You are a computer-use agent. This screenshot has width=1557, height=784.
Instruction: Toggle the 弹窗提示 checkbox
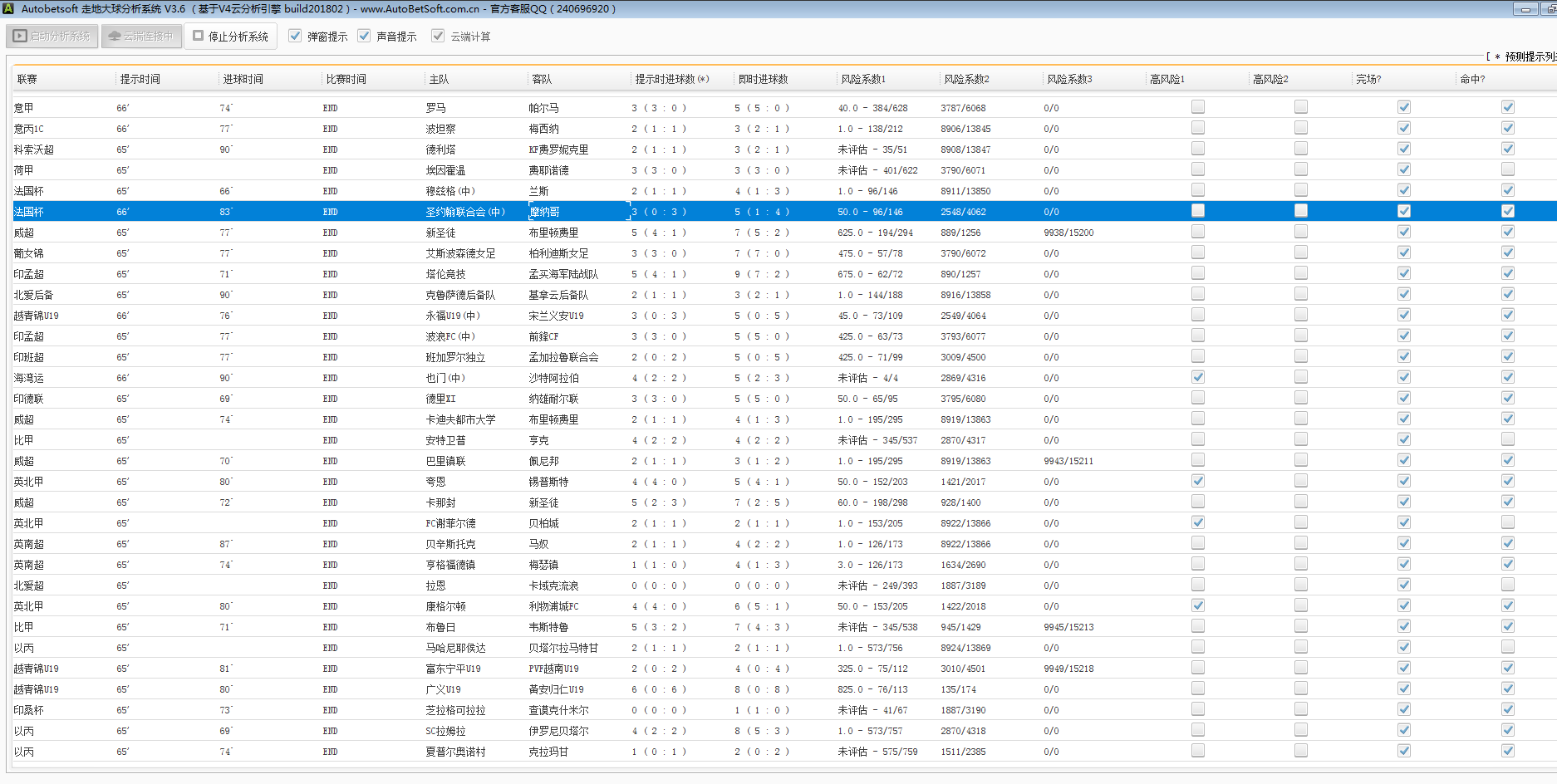[295, 37]
